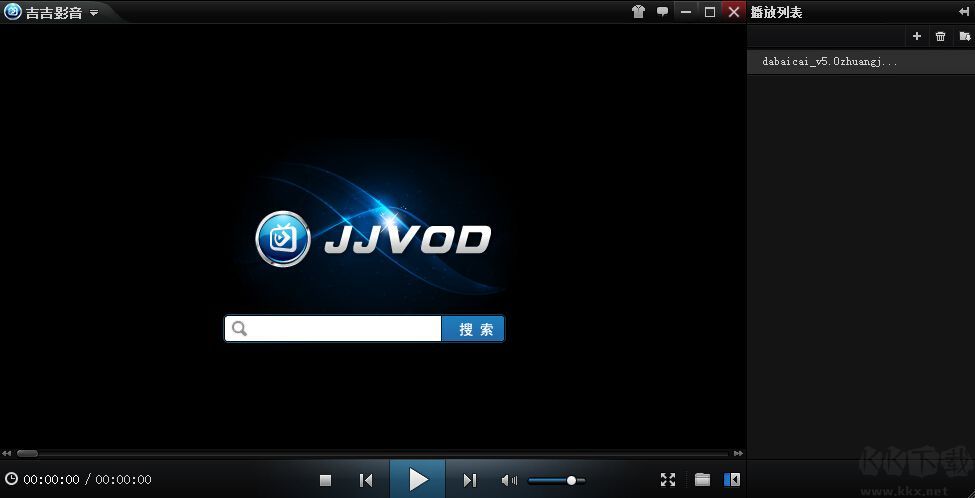Delete playlist items with the trash icon
The image size is (975, 498).
(940, 36)
